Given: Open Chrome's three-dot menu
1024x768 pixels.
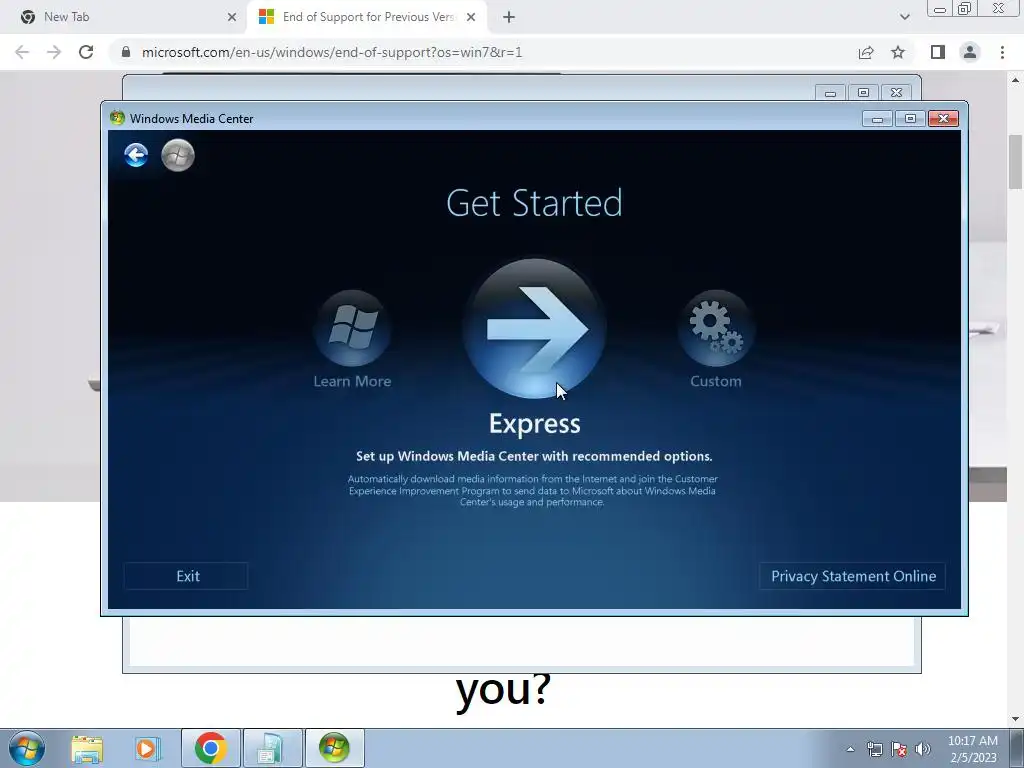Looking at the screenshot, I should tap(1002, 52).
